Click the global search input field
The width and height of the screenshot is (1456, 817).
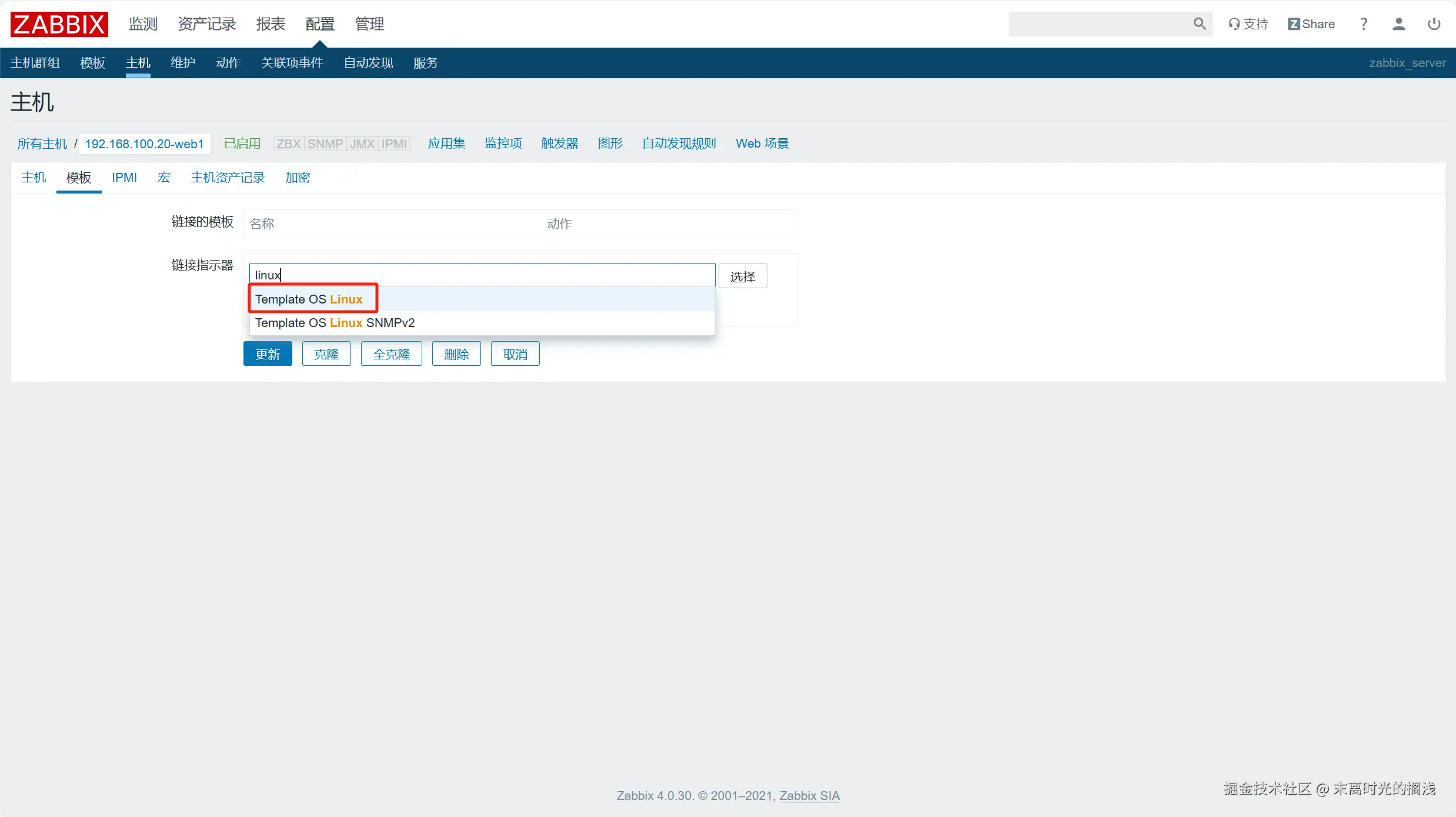click(1100, 24)
